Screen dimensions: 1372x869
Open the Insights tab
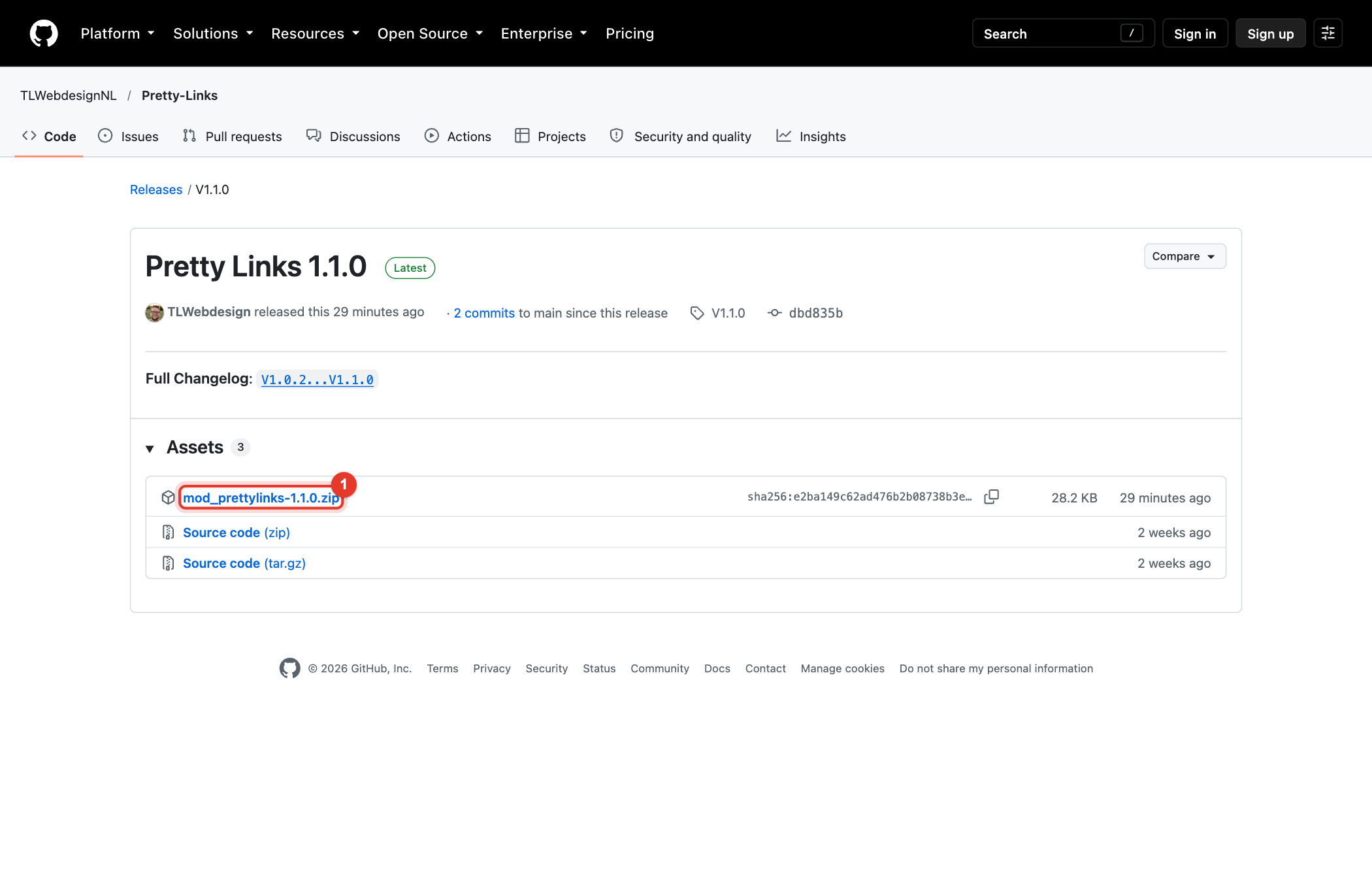click(x=811, y=137)
